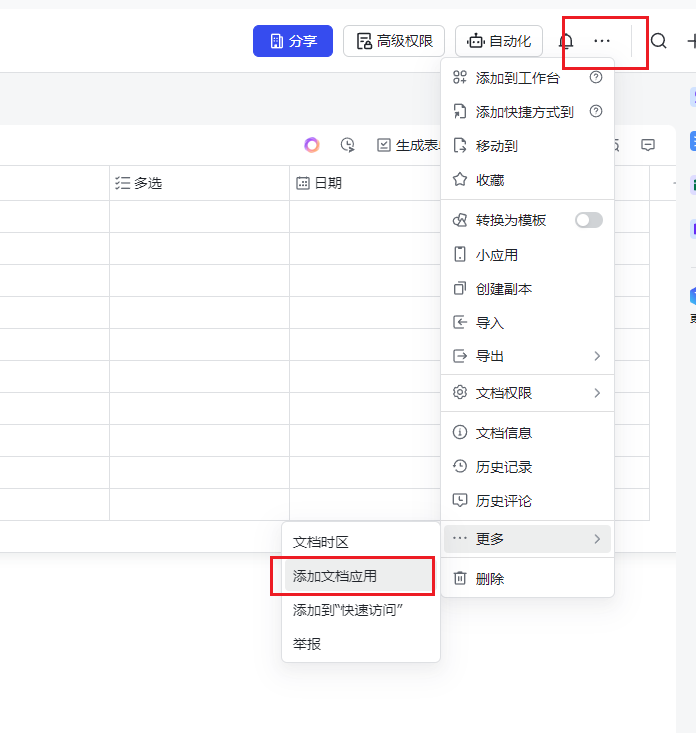Expand the 更多 submenu
This screenshot has height=733, width=696.
point(527,539)
